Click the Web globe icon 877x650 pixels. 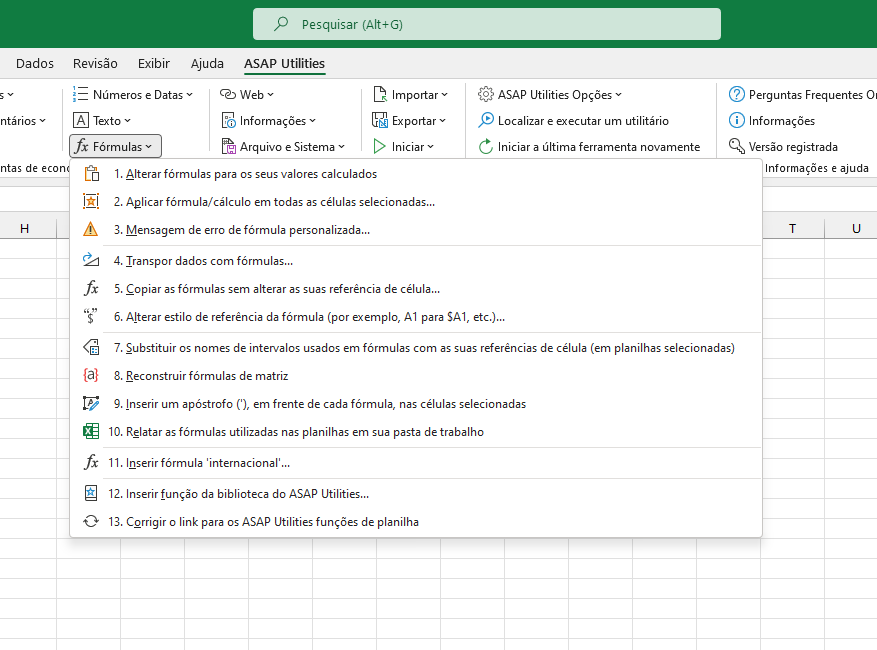[227, 94]
